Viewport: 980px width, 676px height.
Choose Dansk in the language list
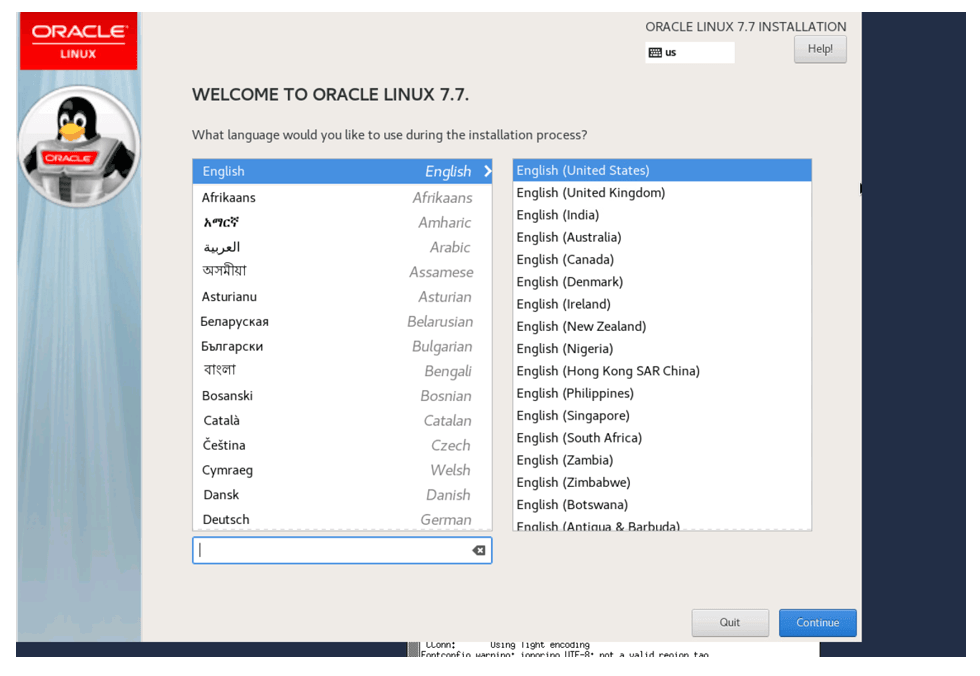click(300, 494)
